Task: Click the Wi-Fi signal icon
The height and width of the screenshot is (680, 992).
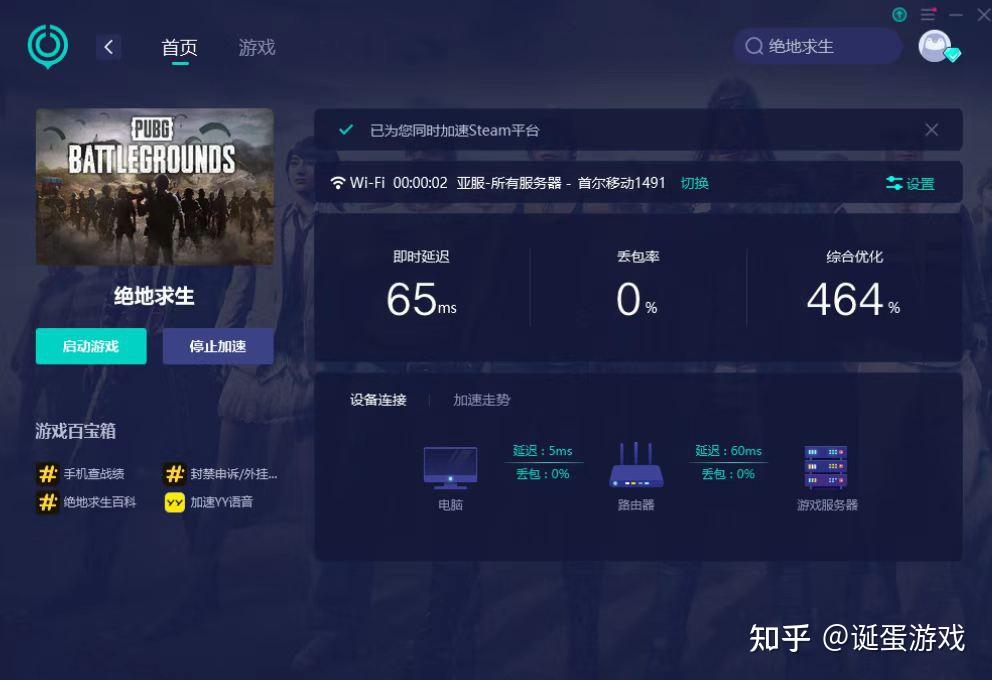Action: (x=338, y=183)
